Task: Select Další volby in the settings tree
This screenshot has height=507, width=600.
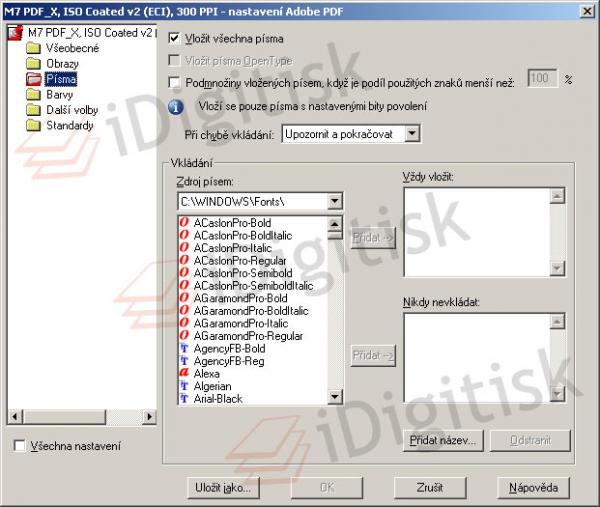Action: pyautogui.click(x=72, y=110)
